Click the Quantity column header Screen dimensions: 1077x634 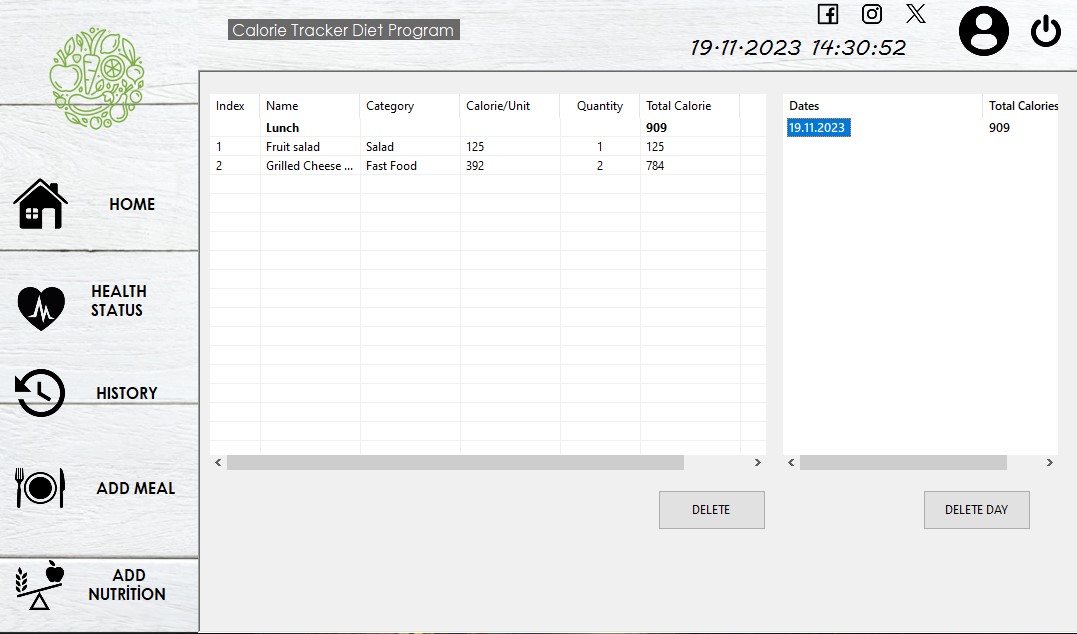600,106
